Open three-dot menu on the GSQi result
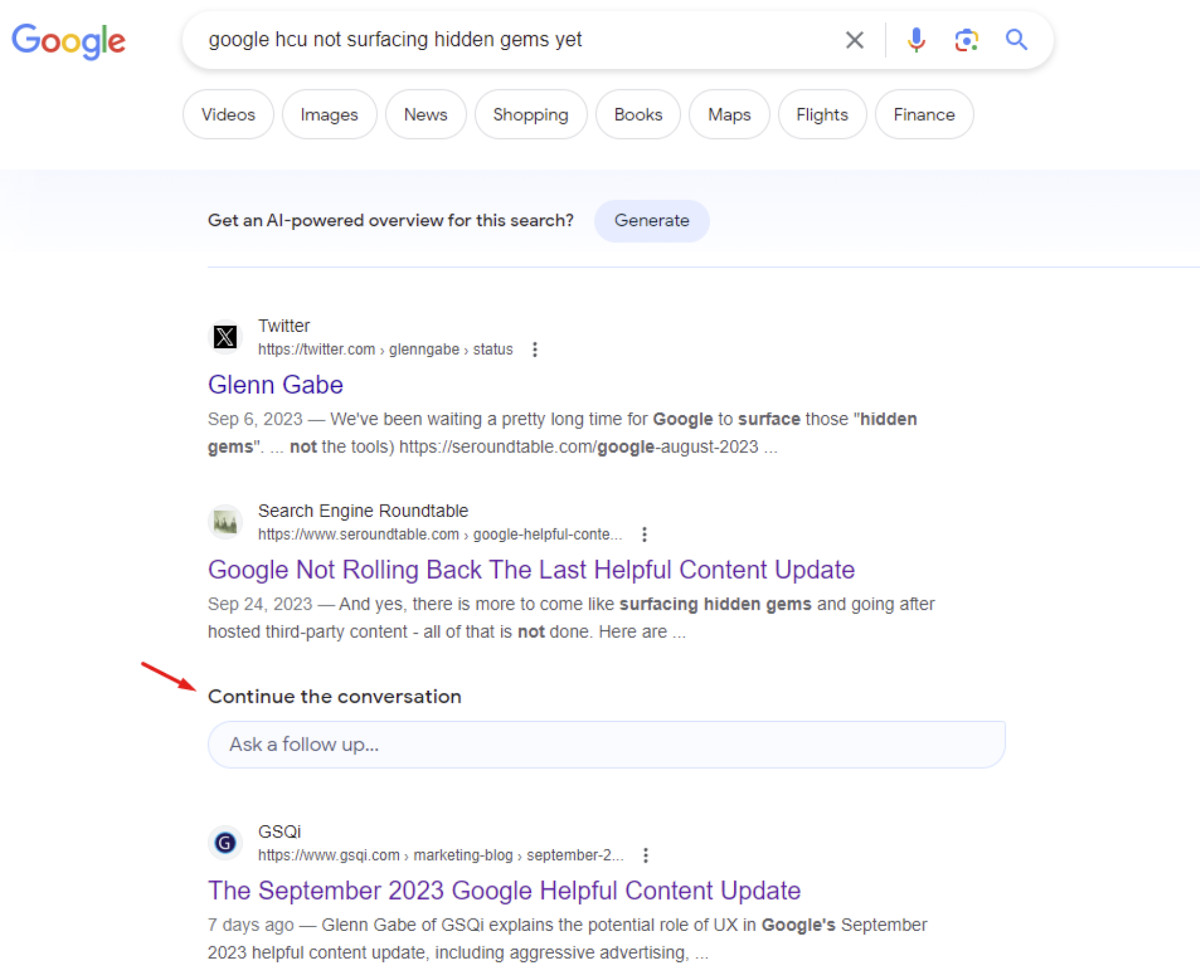Image resolution: width=1200 pixels, height=976 pixels. click(645, 855)
